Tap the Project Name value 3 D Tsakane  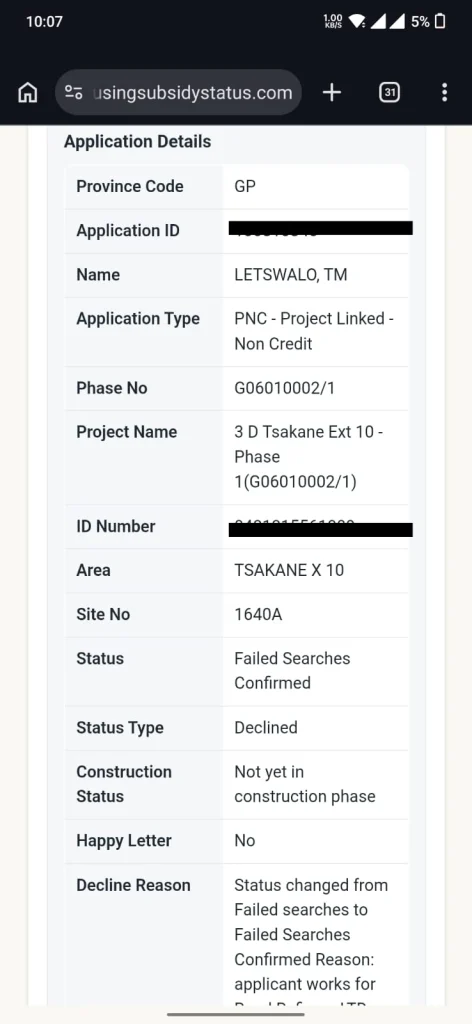(309, 457)
